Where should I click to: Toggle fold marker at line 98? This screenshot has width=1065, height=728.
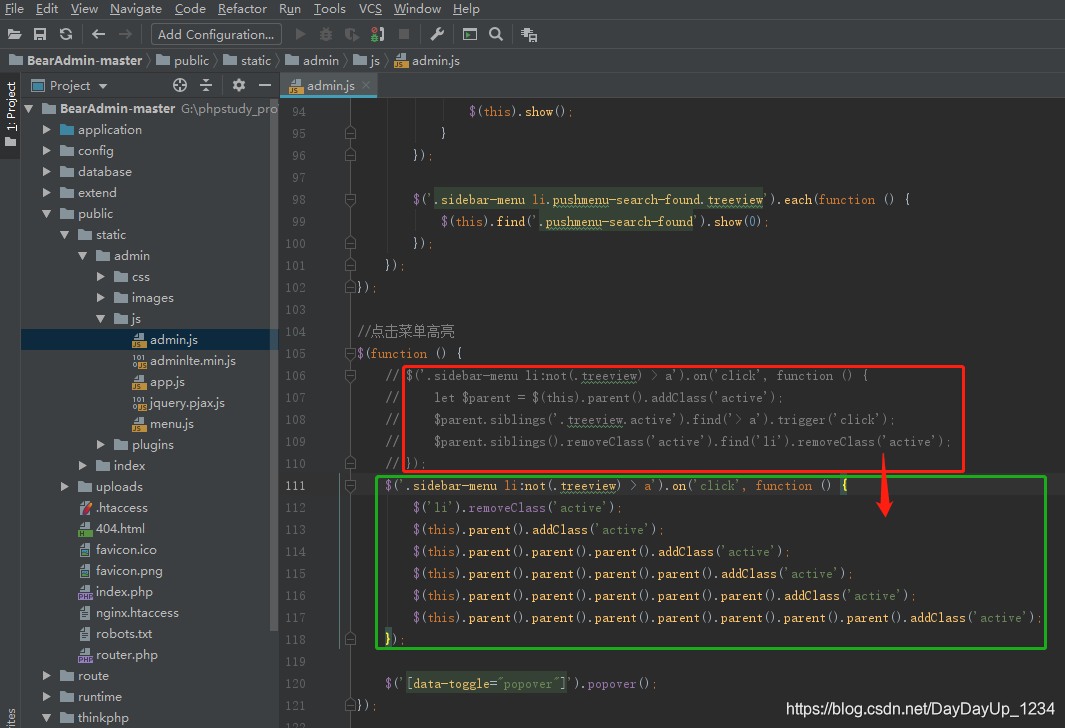350,199
